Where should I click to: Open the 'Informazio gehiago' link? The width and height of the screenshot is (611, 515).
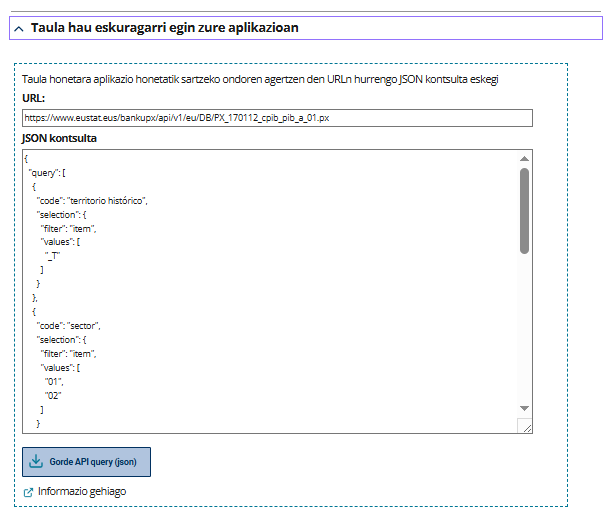pyautogui.click(x=81, y=492)
